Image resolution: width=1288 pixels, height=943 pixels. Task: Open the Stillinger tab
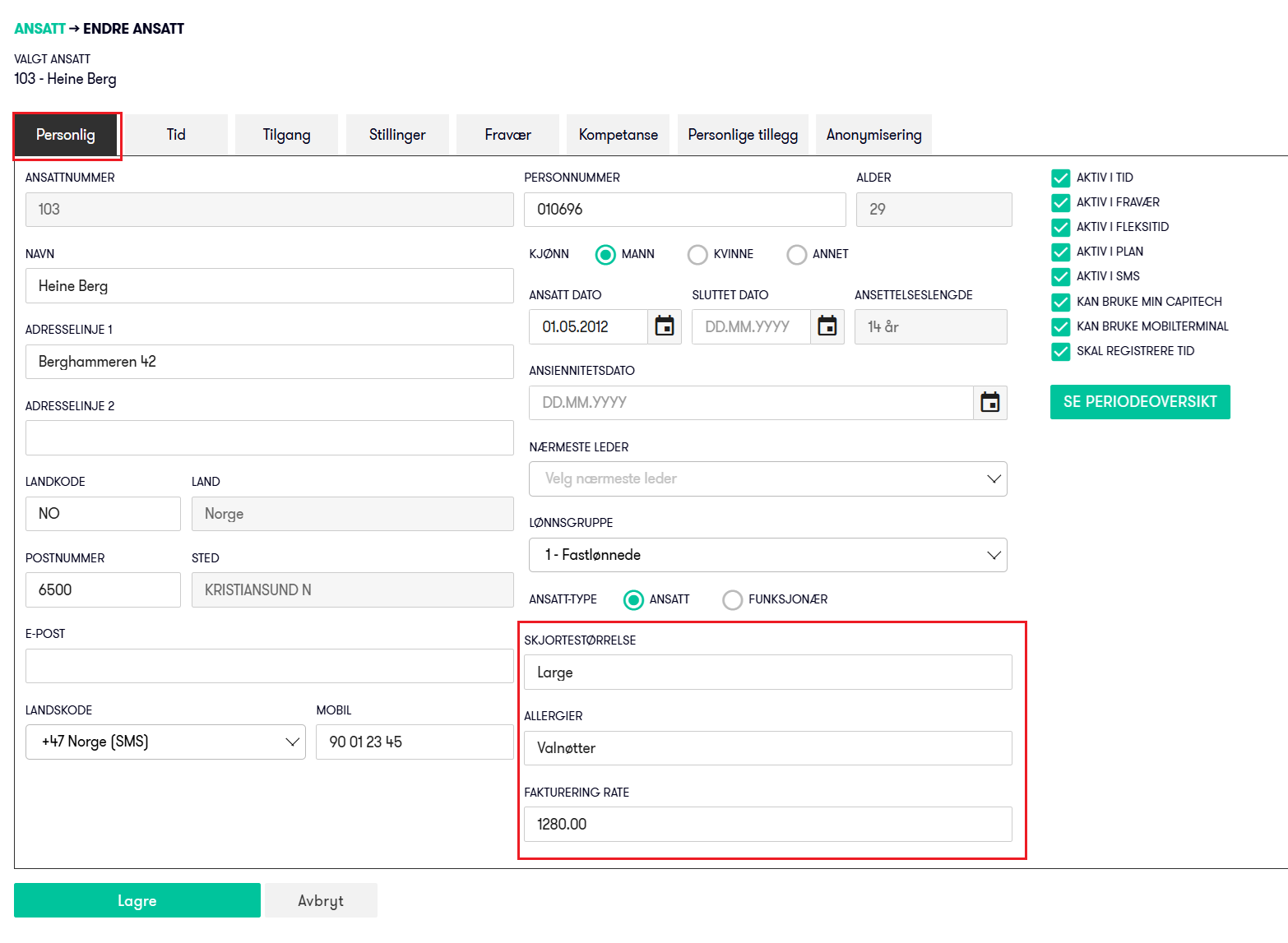click(397, 135)
